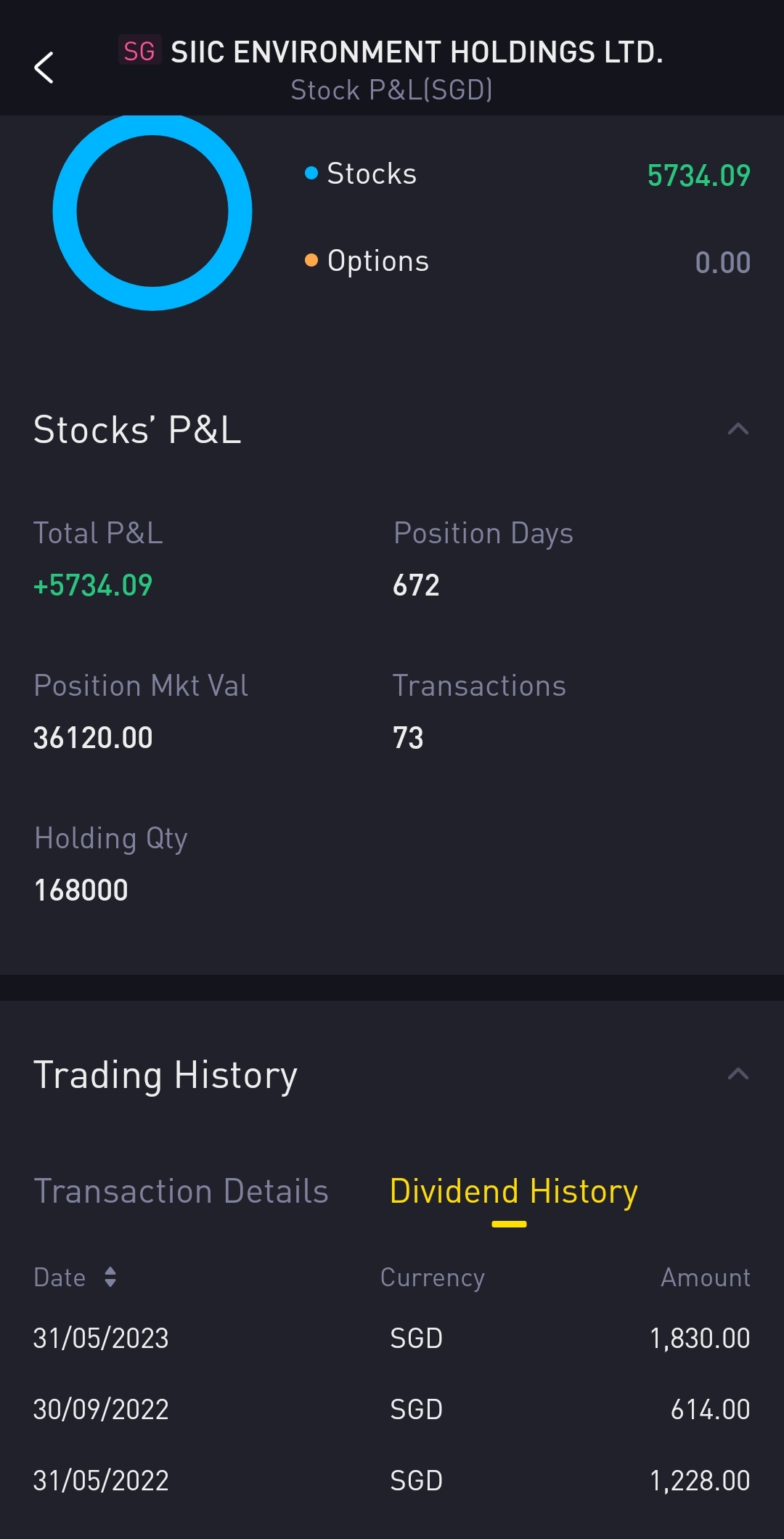Click the SG market badge icon

click(x=139, y=52)
